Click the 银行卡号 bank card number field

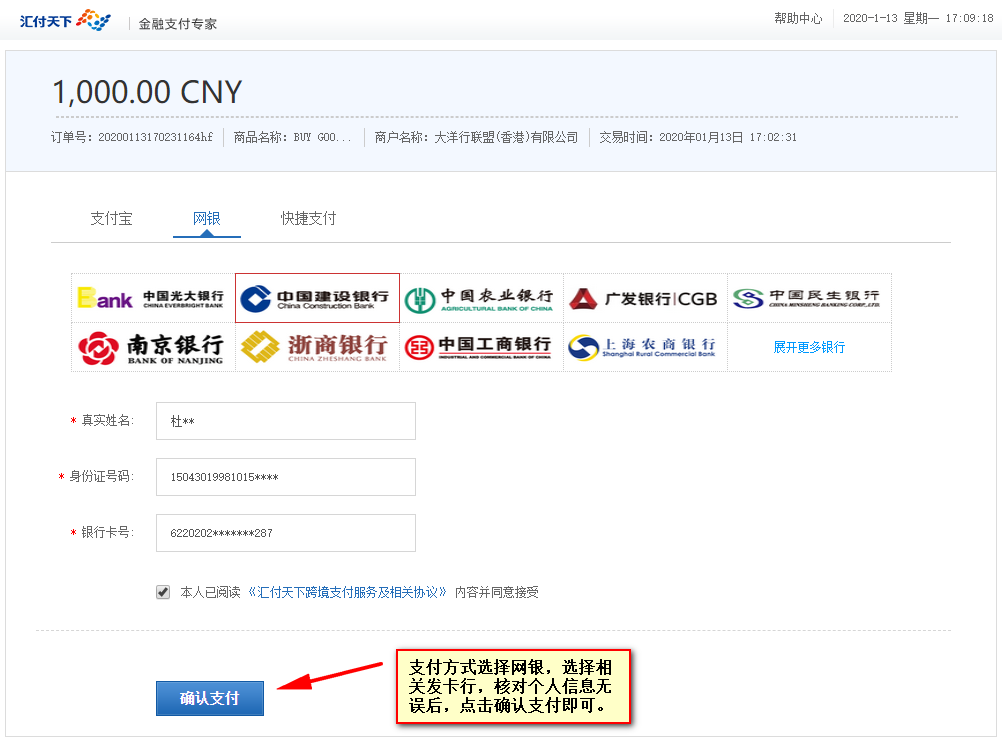click(286, 533)
